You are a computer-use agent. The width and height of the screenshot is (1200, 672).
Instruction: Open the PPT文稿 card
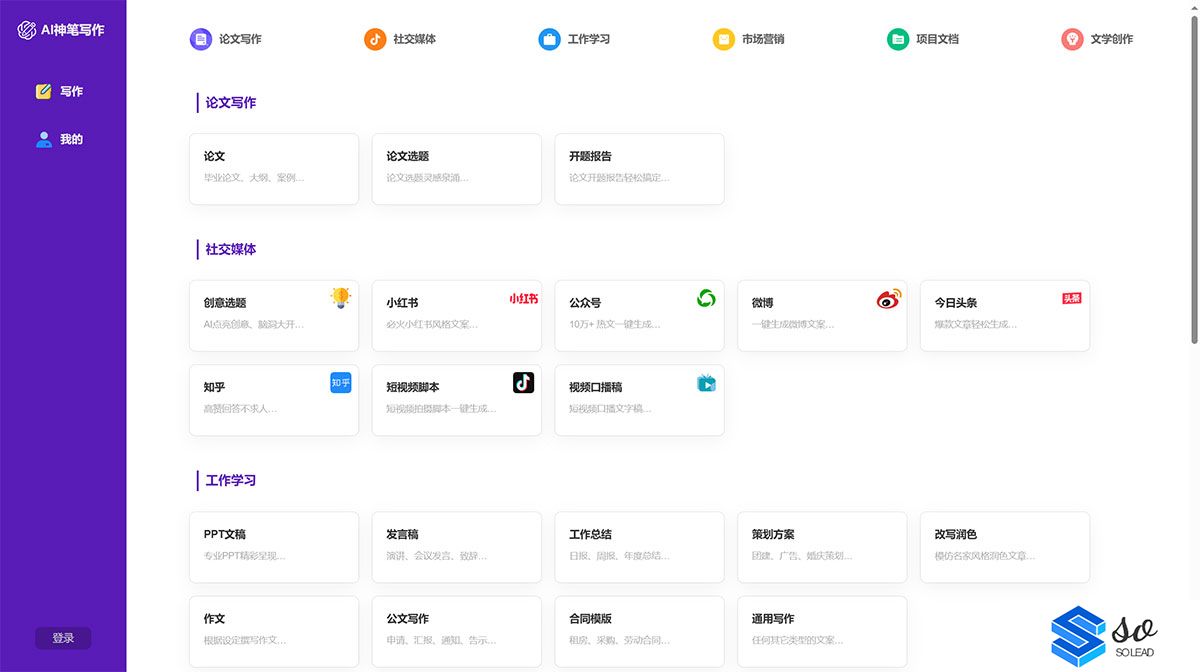pyautogui.click(x=274, y=548)
